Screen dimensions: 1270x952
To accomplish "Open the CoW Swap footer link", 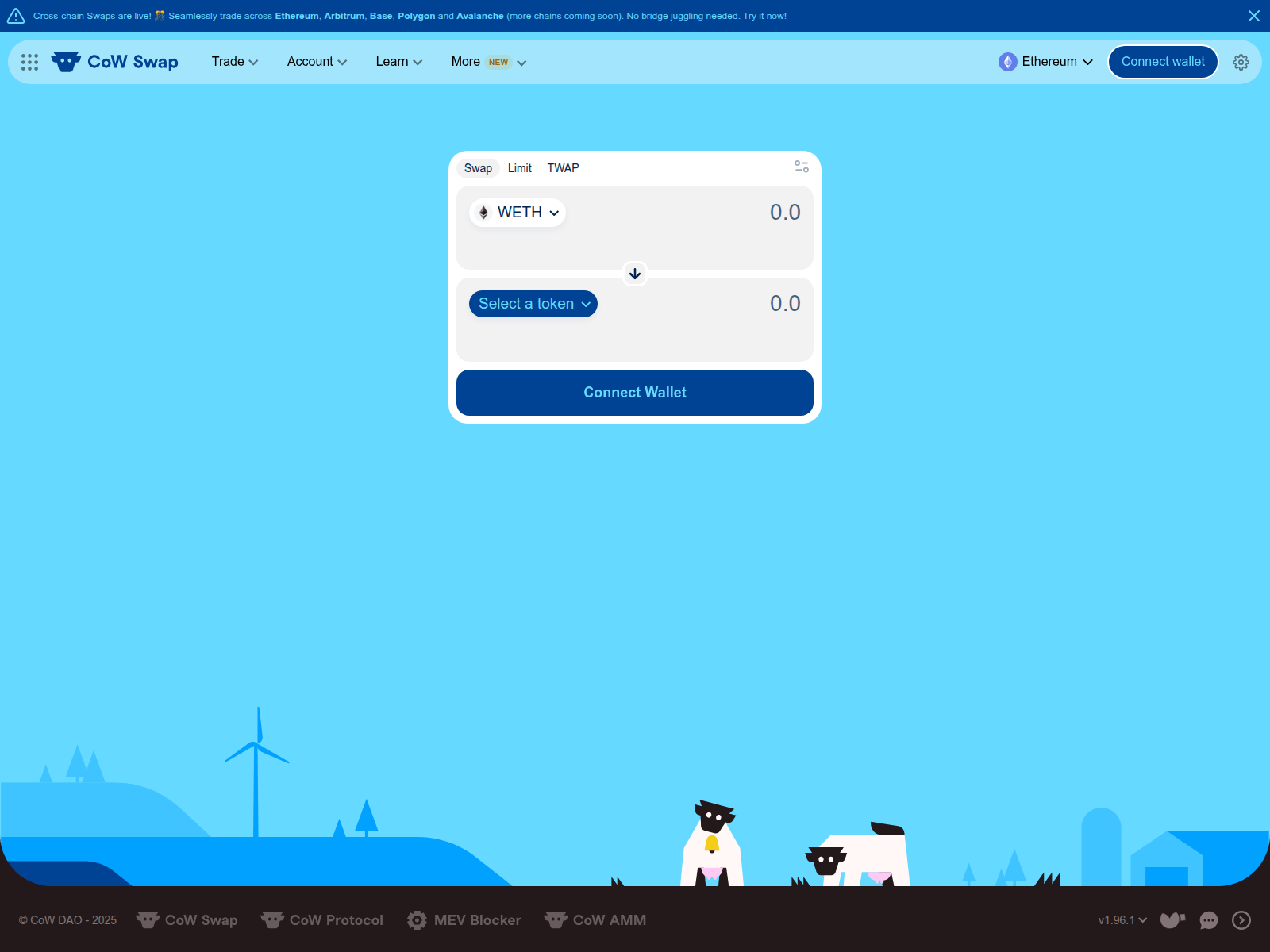I will click(187, 920).
